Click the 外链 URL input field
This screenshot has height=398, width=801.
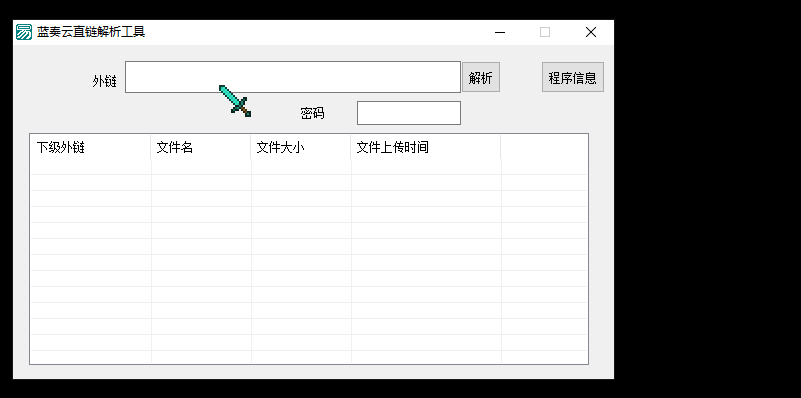(x=293, y=77)
